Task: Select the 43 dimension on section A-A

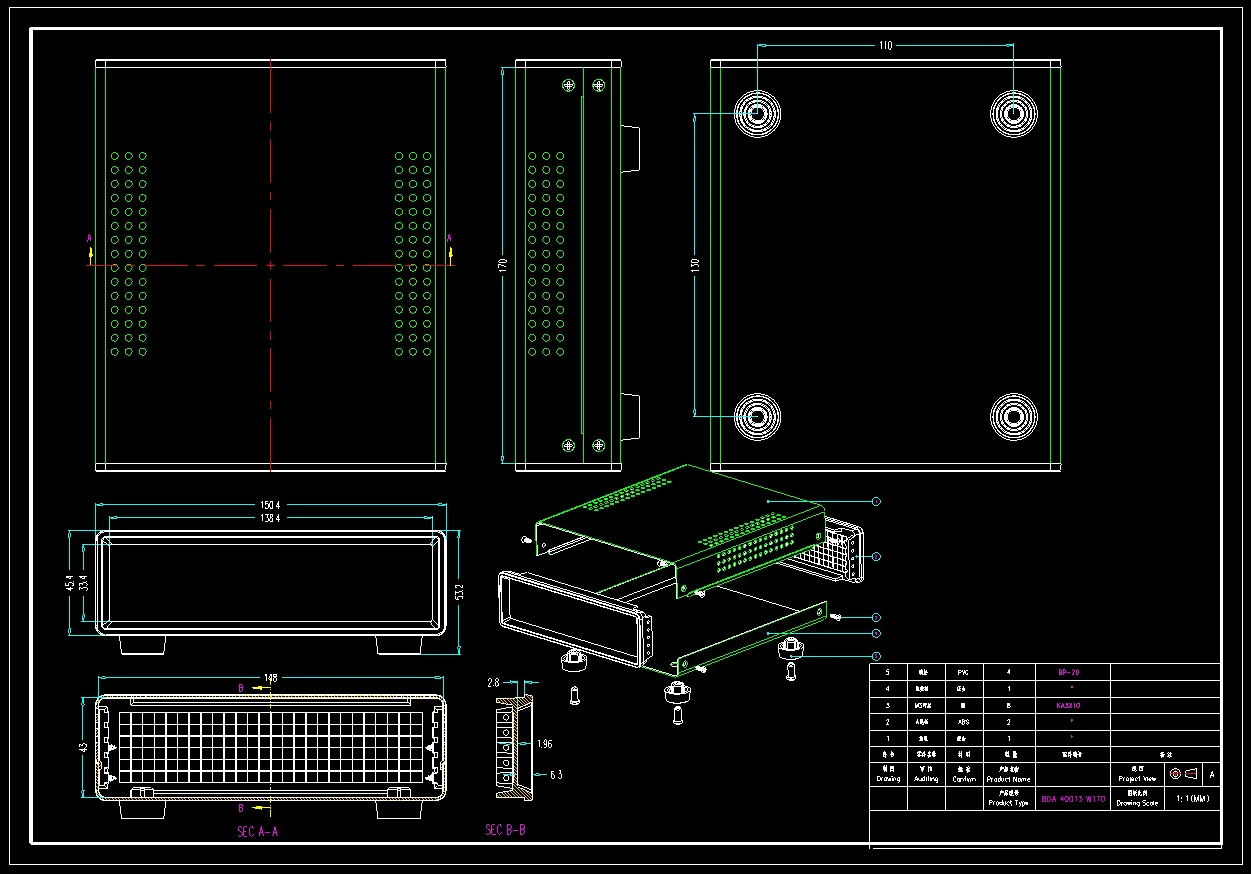Action: [84, 746]
